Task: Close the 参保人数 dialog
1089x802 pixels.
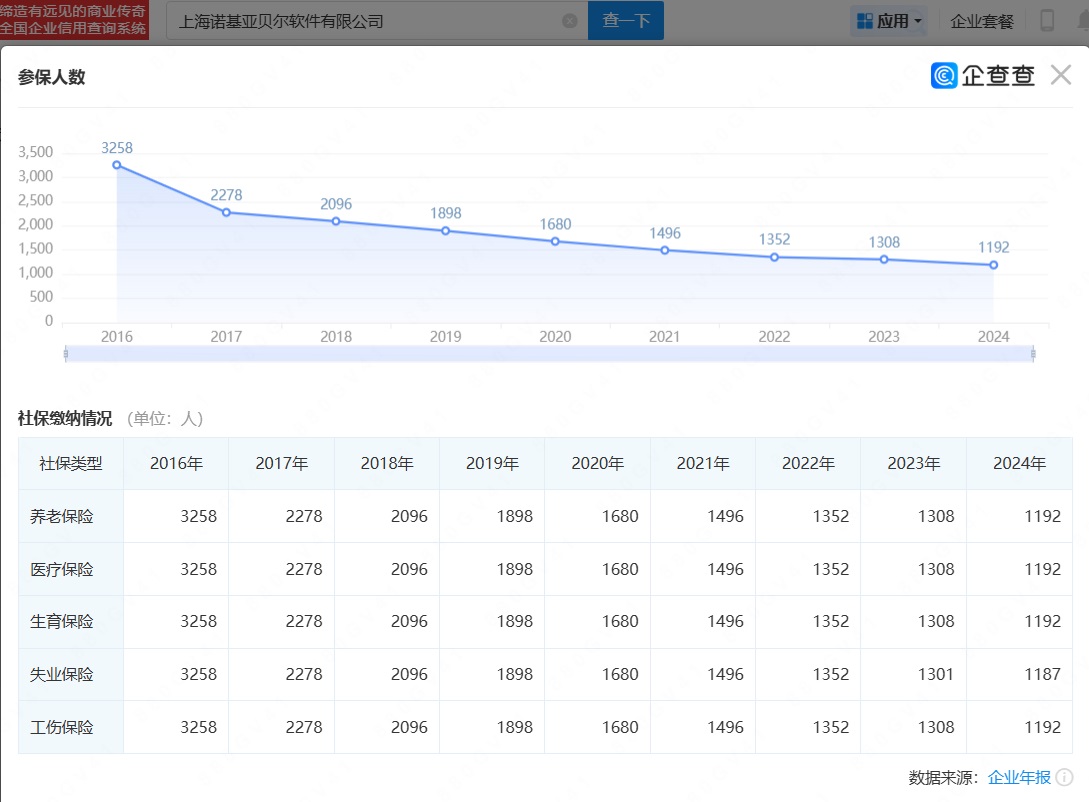Action: click(1061, 74)
